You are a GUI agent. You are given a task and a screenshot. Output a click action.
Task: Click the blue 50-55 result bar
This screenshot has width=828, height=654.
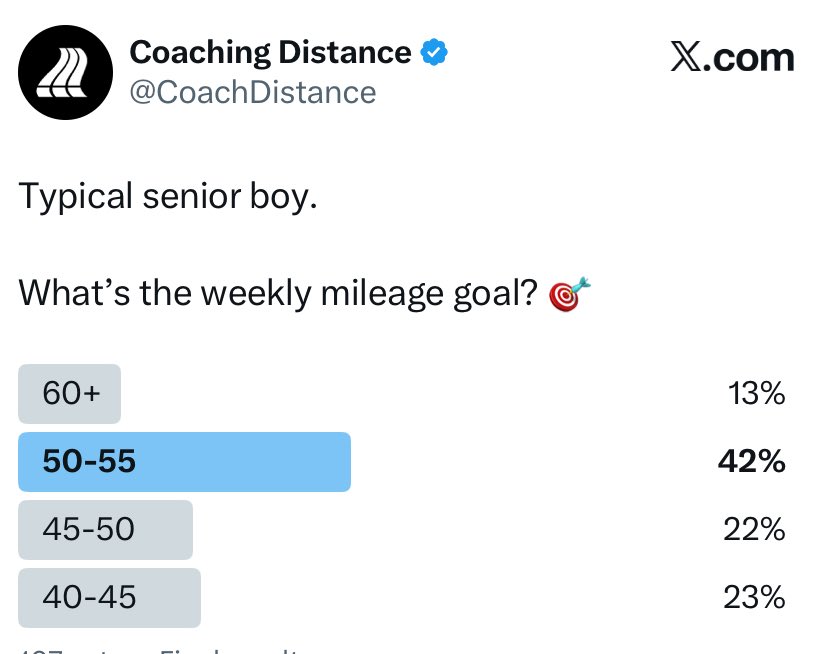coord(184,462)
